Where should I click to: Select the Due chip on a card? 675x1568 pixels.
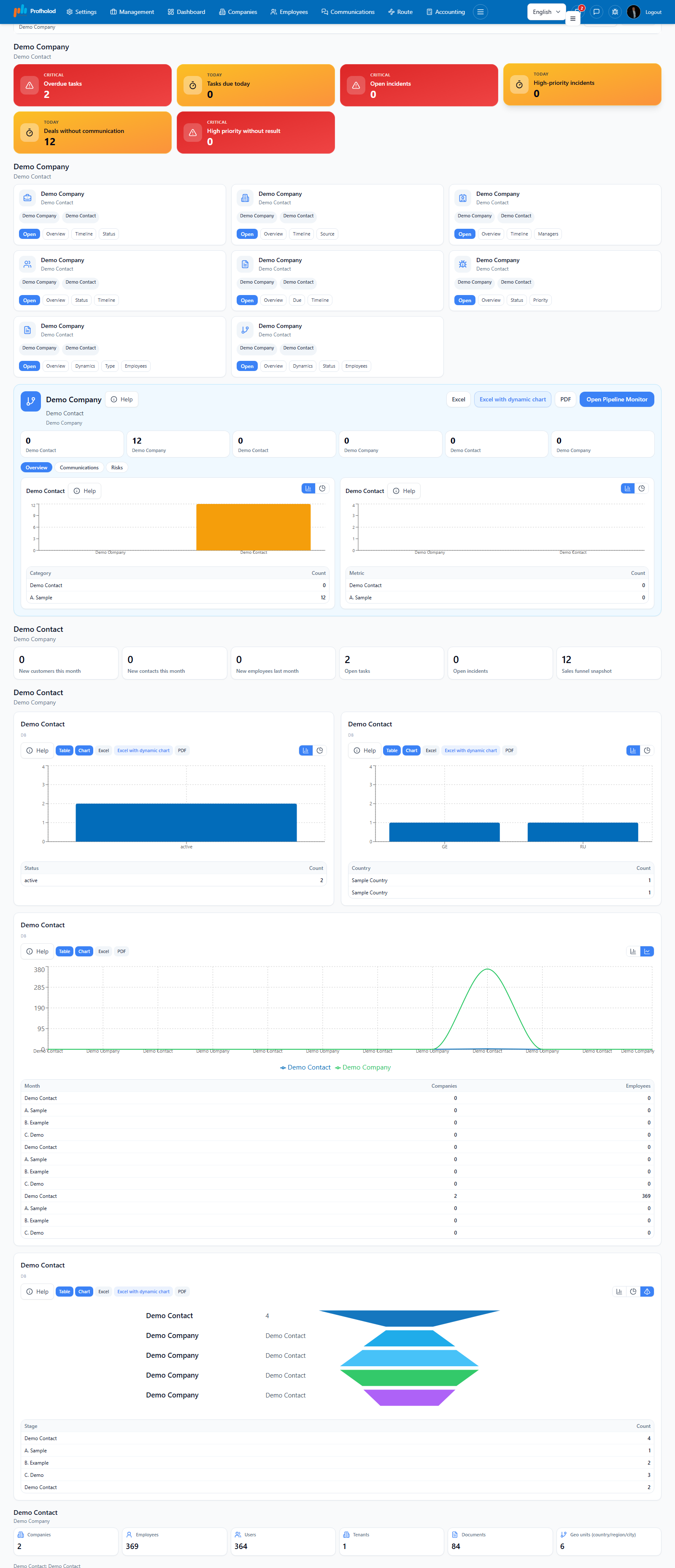(x=297, y=300)
